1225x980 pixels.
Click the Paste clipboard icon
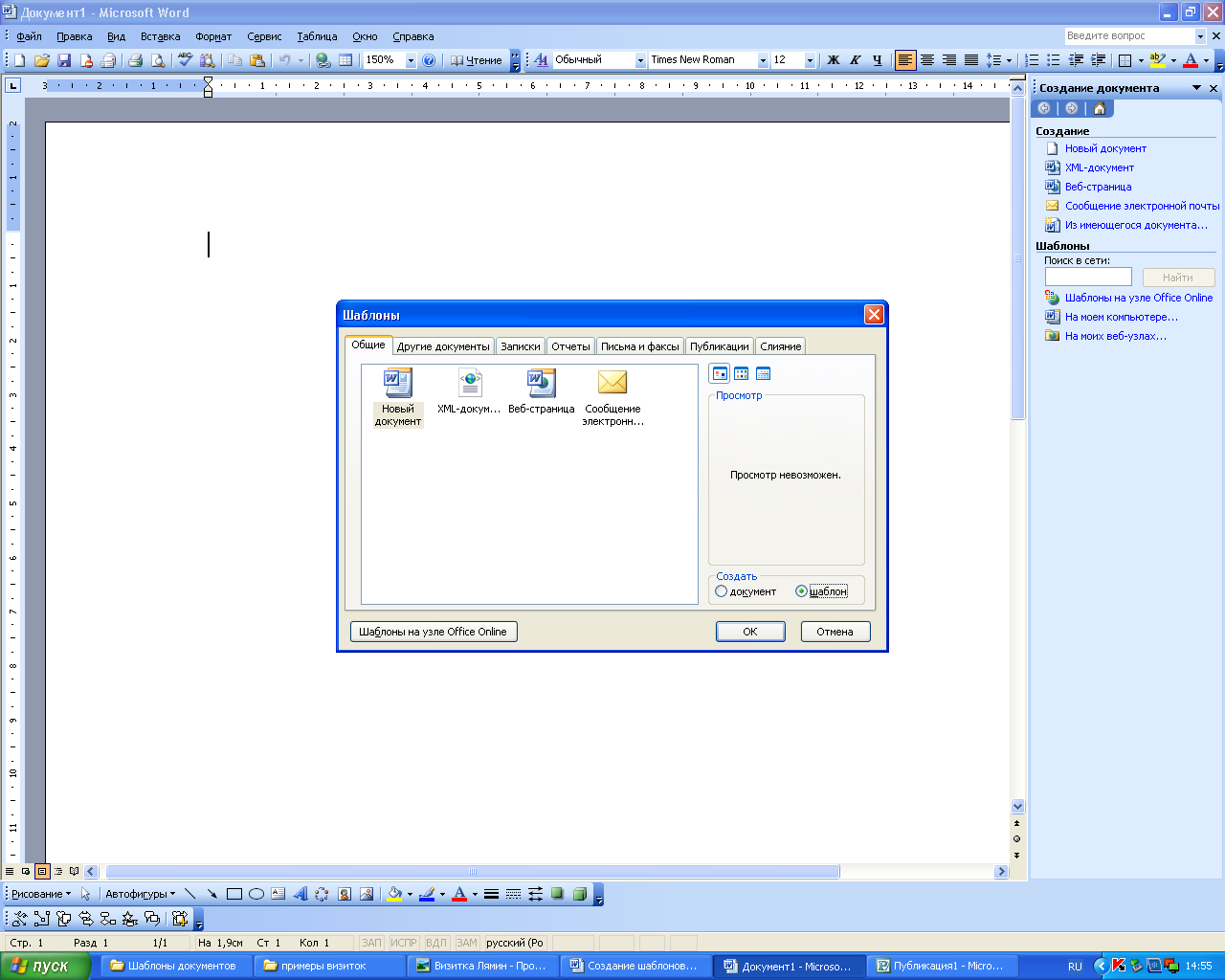coord(256,60)
